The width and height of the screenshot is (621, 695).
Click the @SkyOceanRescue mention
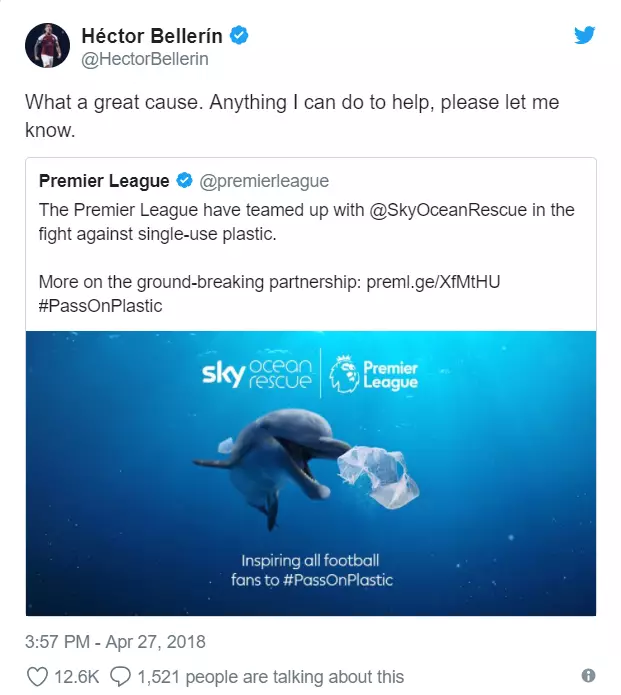448,210
